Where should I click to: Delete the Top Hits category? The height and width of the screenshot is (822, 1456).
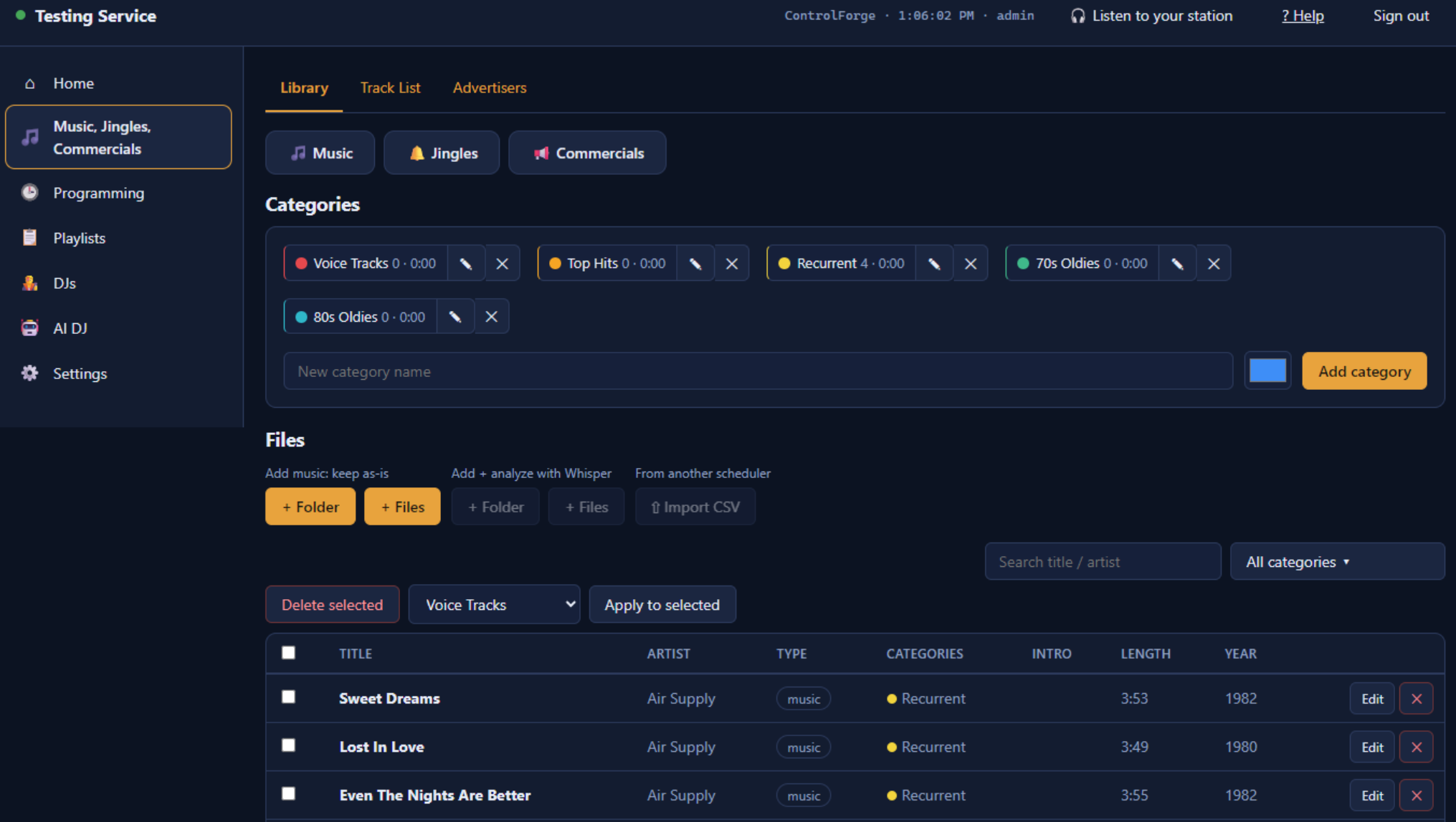click(x=732, y=264)
